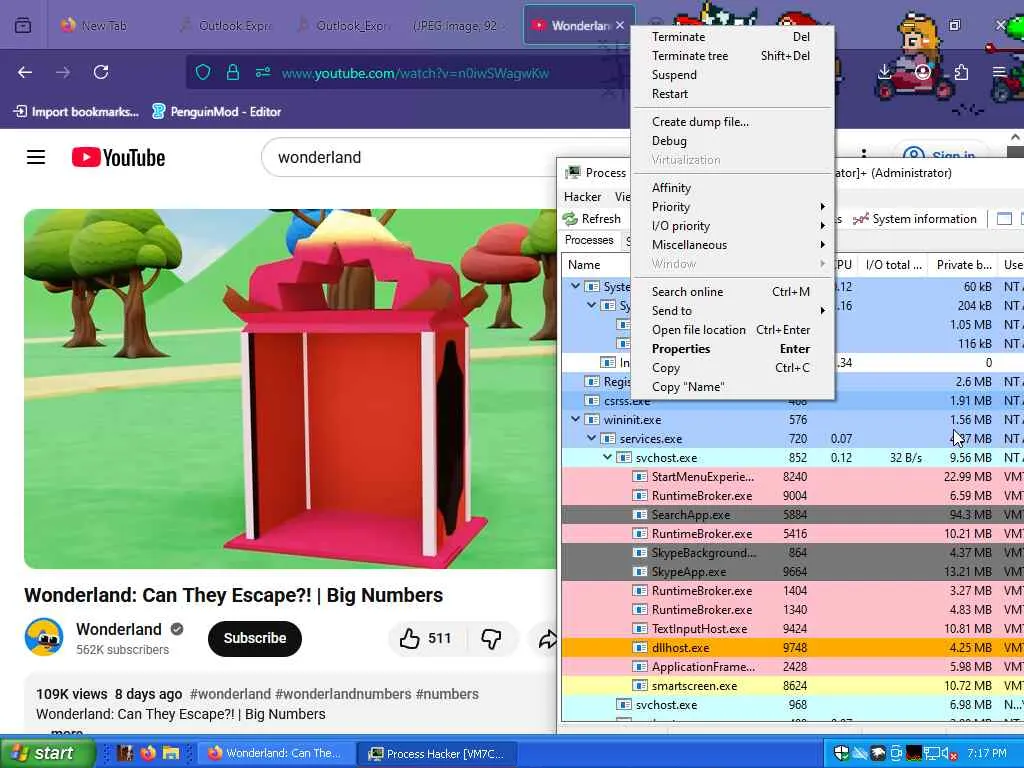1024x768 pixels.
Task: Choose Terminate from the context menu
Action: pyautogui.click(x=733, y=37)
